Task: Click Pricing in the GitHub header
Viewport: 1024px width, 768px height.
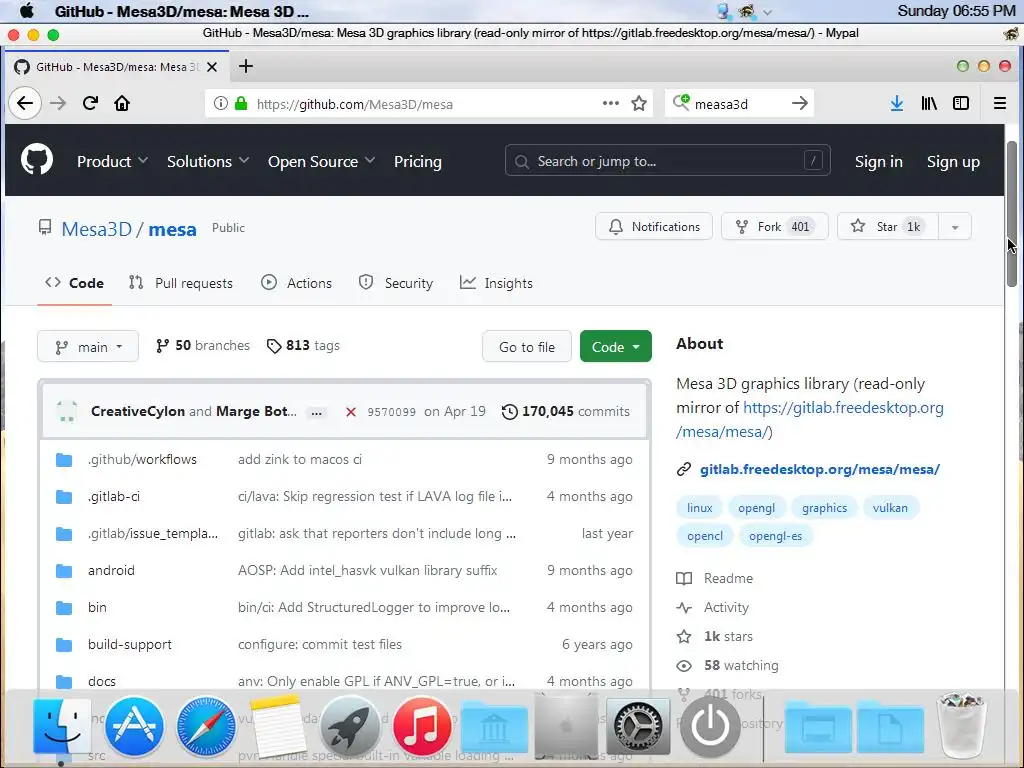Action: tap(417, 161)
